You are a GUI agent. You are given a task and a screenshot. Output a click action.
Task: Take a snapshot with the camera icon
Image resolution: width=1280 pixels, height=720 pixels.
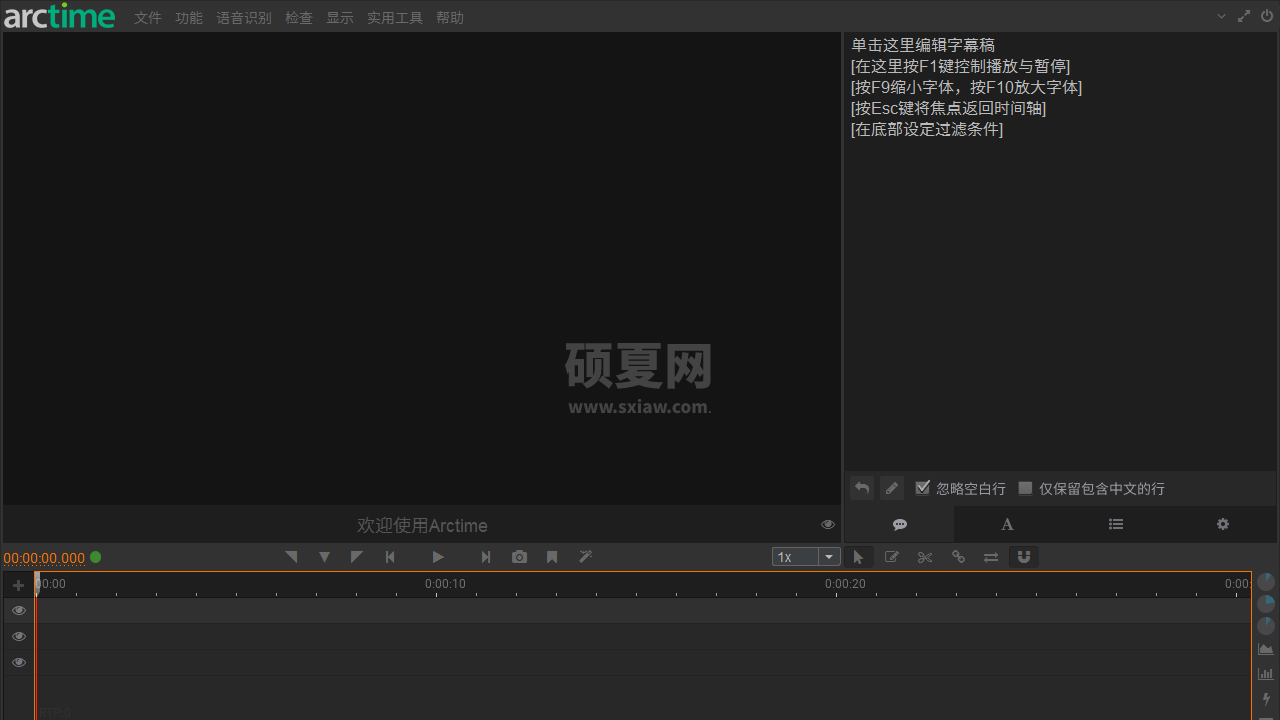tap(519, 557)
